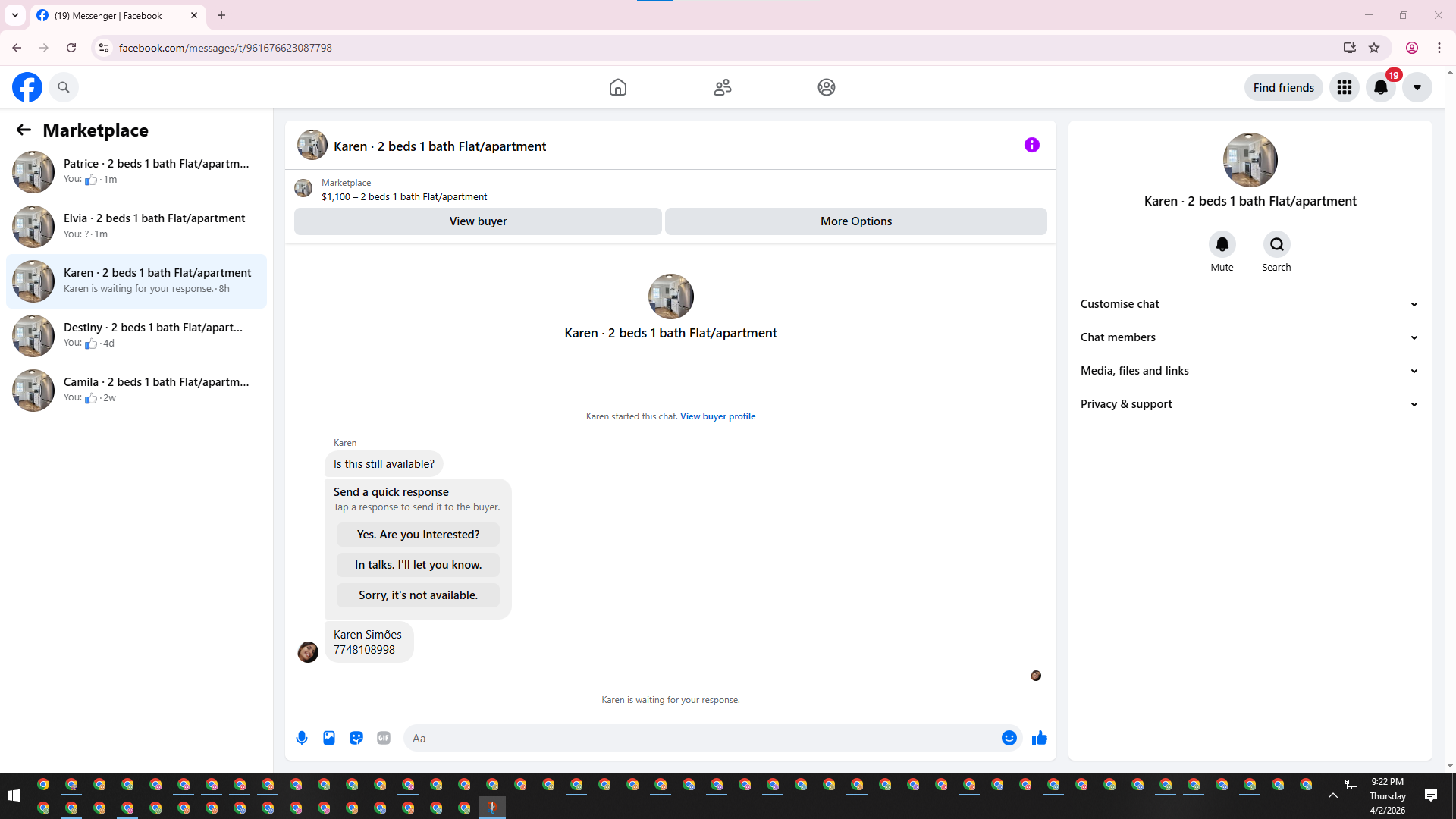Viewport: 1456px width, 819px height.
Task: Click the listing thumbnail in chat header
Action: 312,145
